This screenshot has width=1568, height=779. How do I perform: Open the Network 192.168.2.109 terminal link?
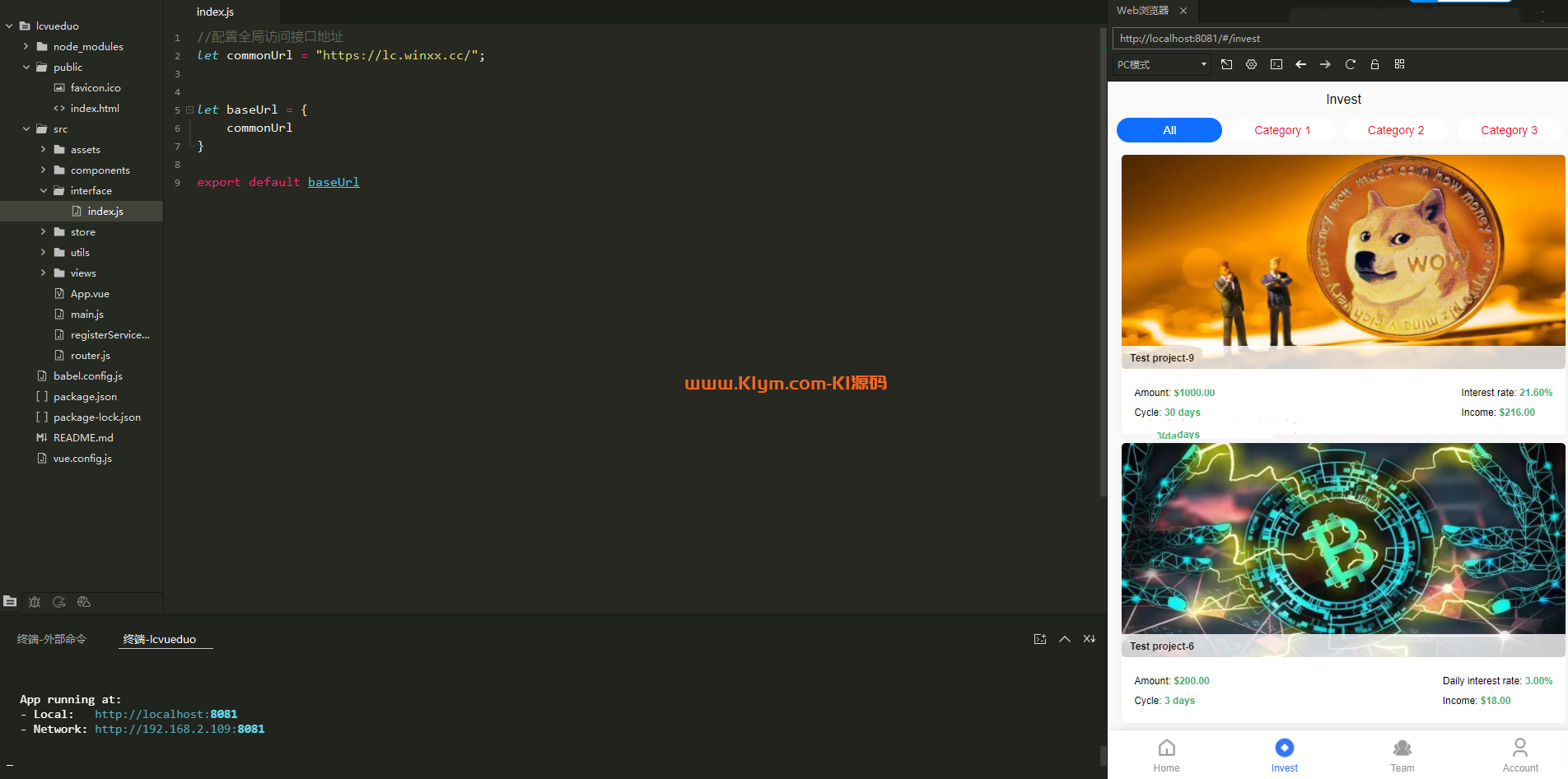(x=180, y=730)
